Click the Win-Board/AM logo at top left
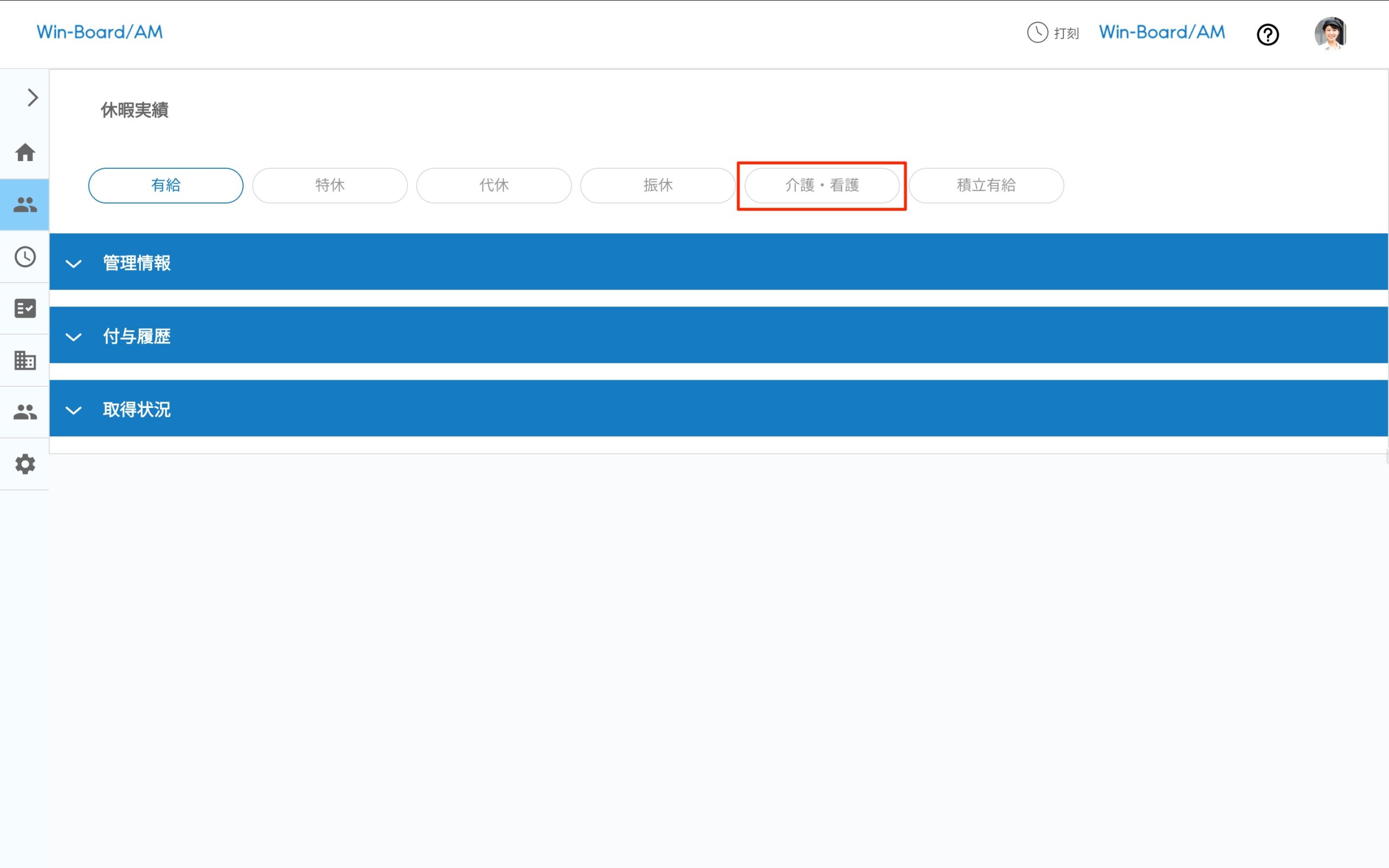Viewport: 1389px width, 868px height. coord(100,32)
